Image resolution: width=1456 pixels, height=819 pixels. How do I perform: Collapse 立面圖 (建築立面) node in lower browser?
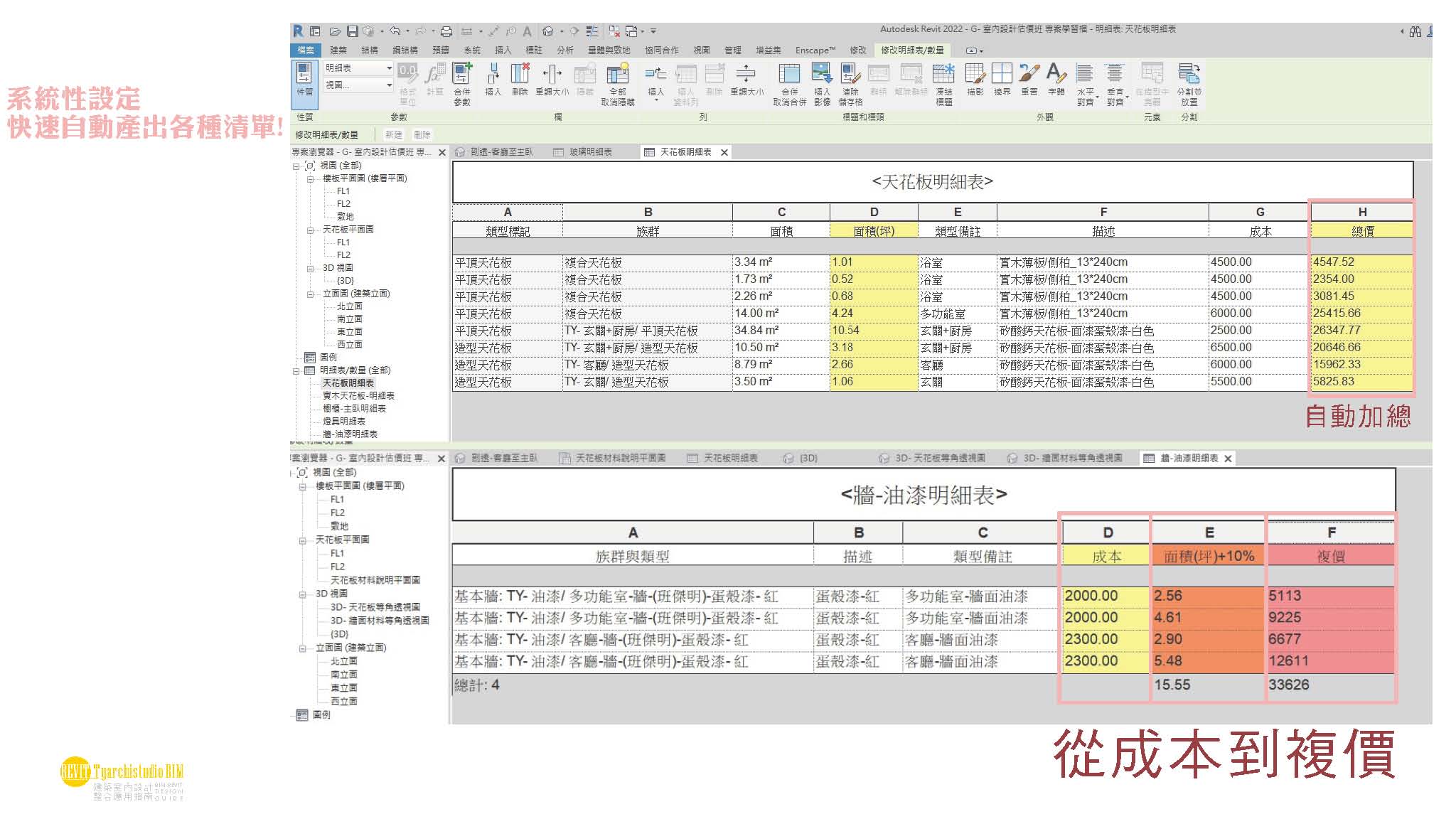click(303, 648)
